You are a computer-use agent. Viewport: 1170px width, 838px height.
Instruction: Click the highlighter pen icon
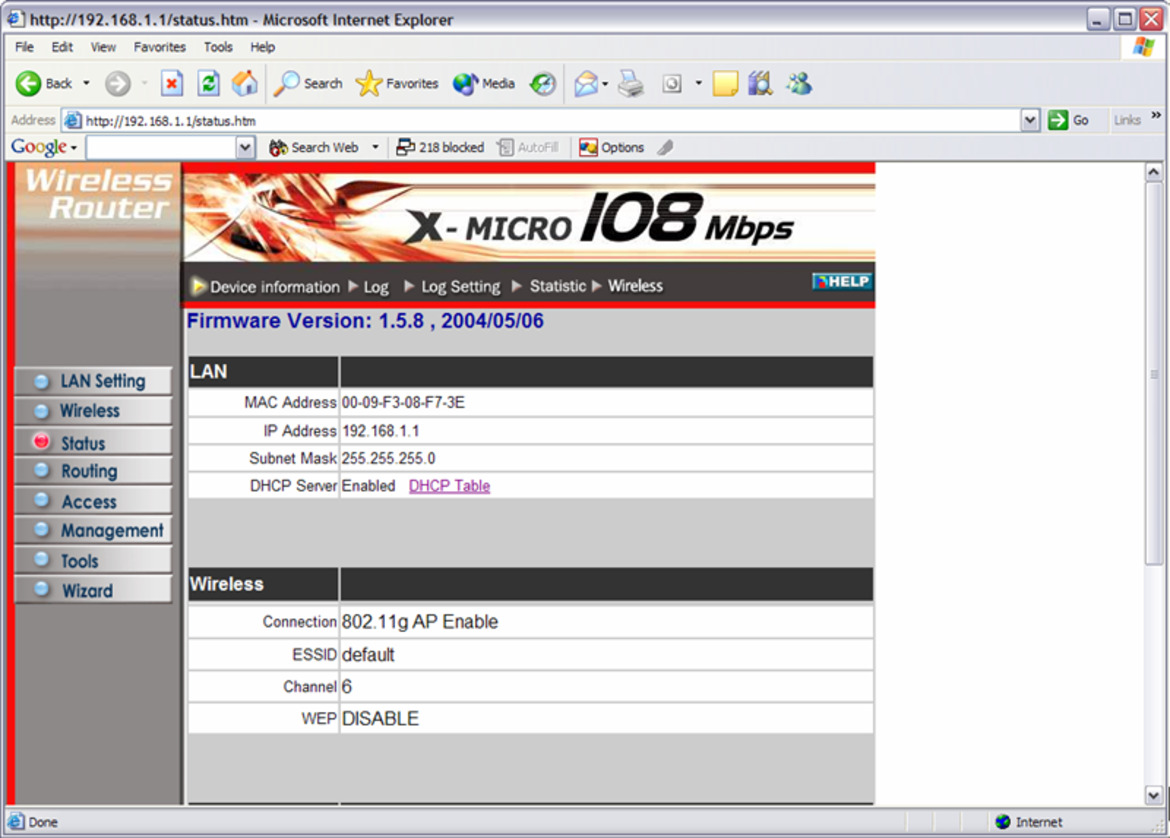[666, 148]
